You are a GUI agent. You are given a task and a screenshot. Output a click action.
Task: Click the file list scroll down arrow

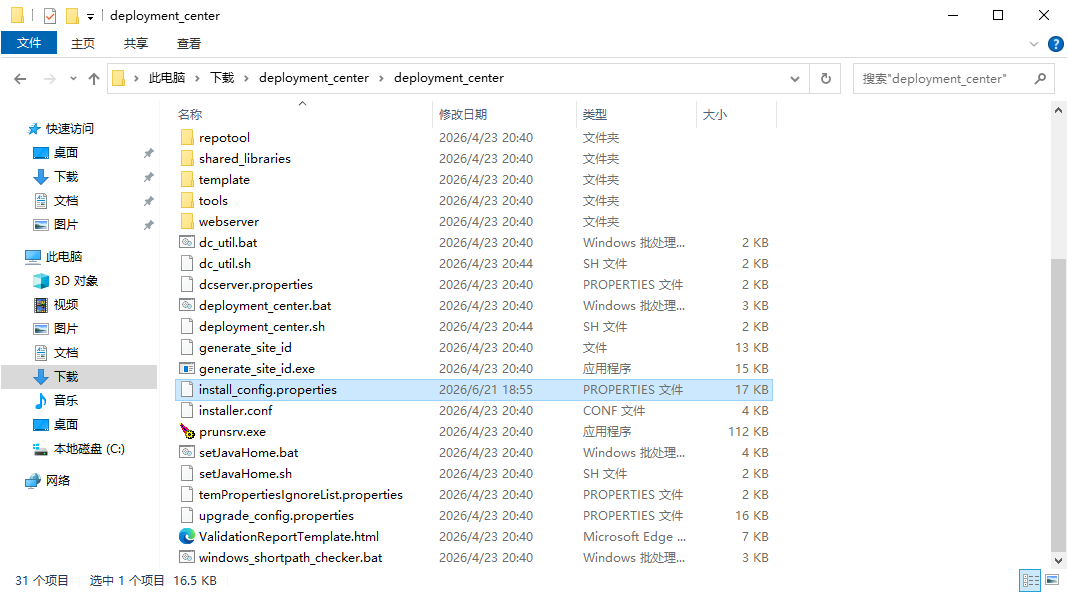coord(1058,561)
